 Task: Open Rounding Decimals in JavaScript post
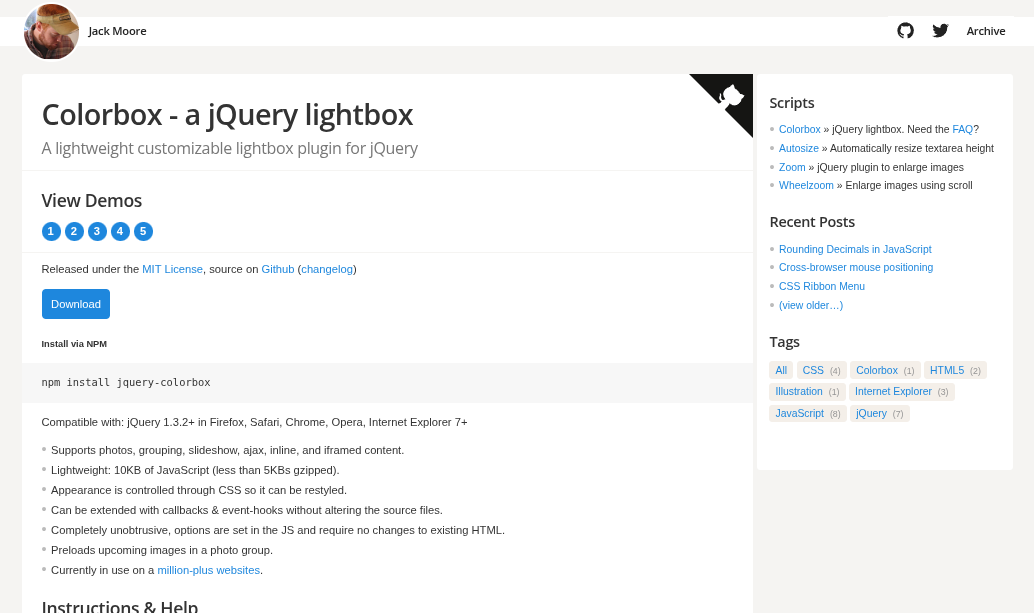tap(855, 249)
